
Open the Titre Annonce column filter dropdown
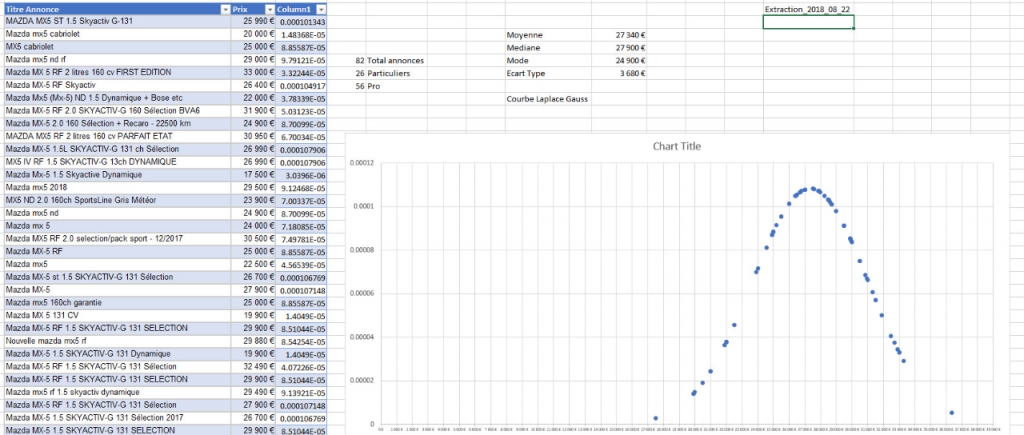(x=225, y=10)
